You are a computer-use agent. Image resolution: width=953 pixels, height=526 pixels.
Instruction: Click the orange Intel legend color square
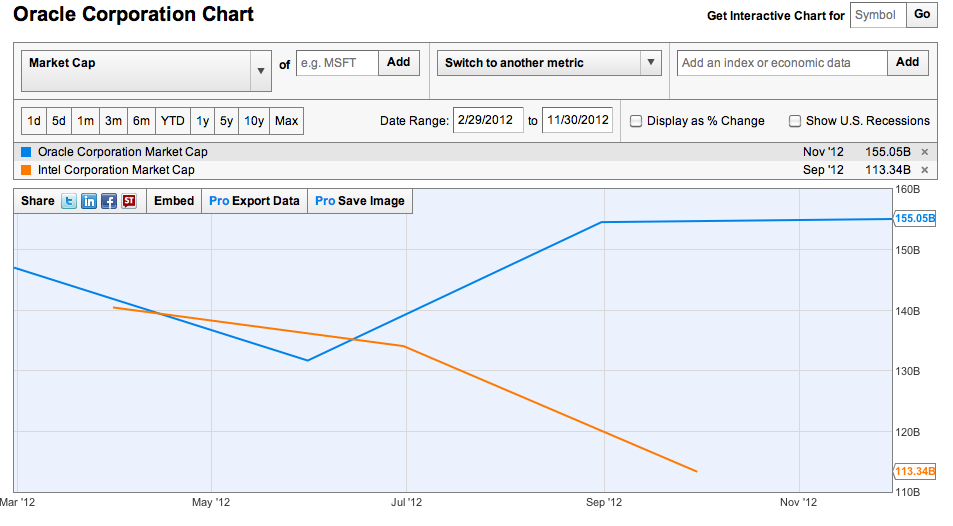pos(26,170)
